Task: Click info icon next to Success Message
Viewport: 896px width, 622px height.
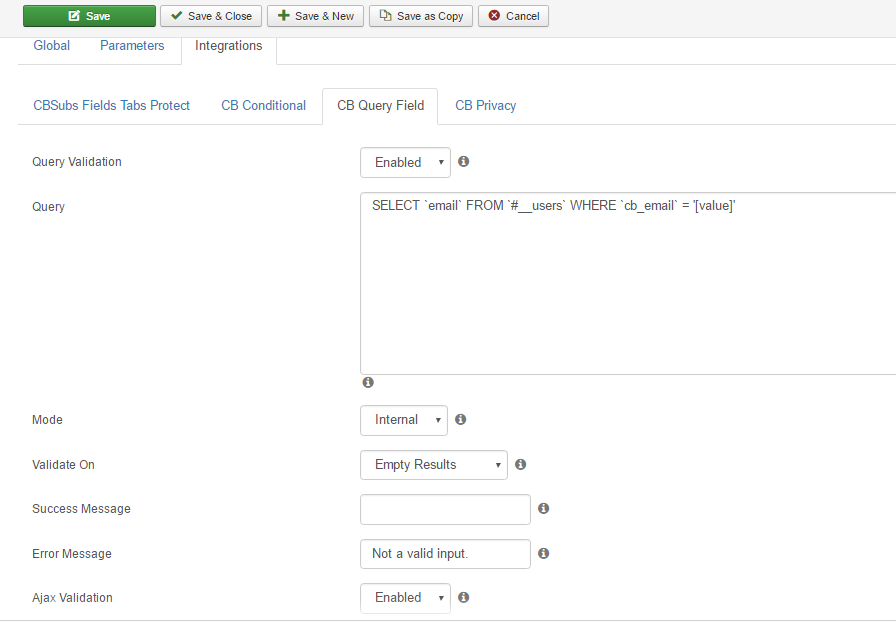Action: (x=543, y=508)
